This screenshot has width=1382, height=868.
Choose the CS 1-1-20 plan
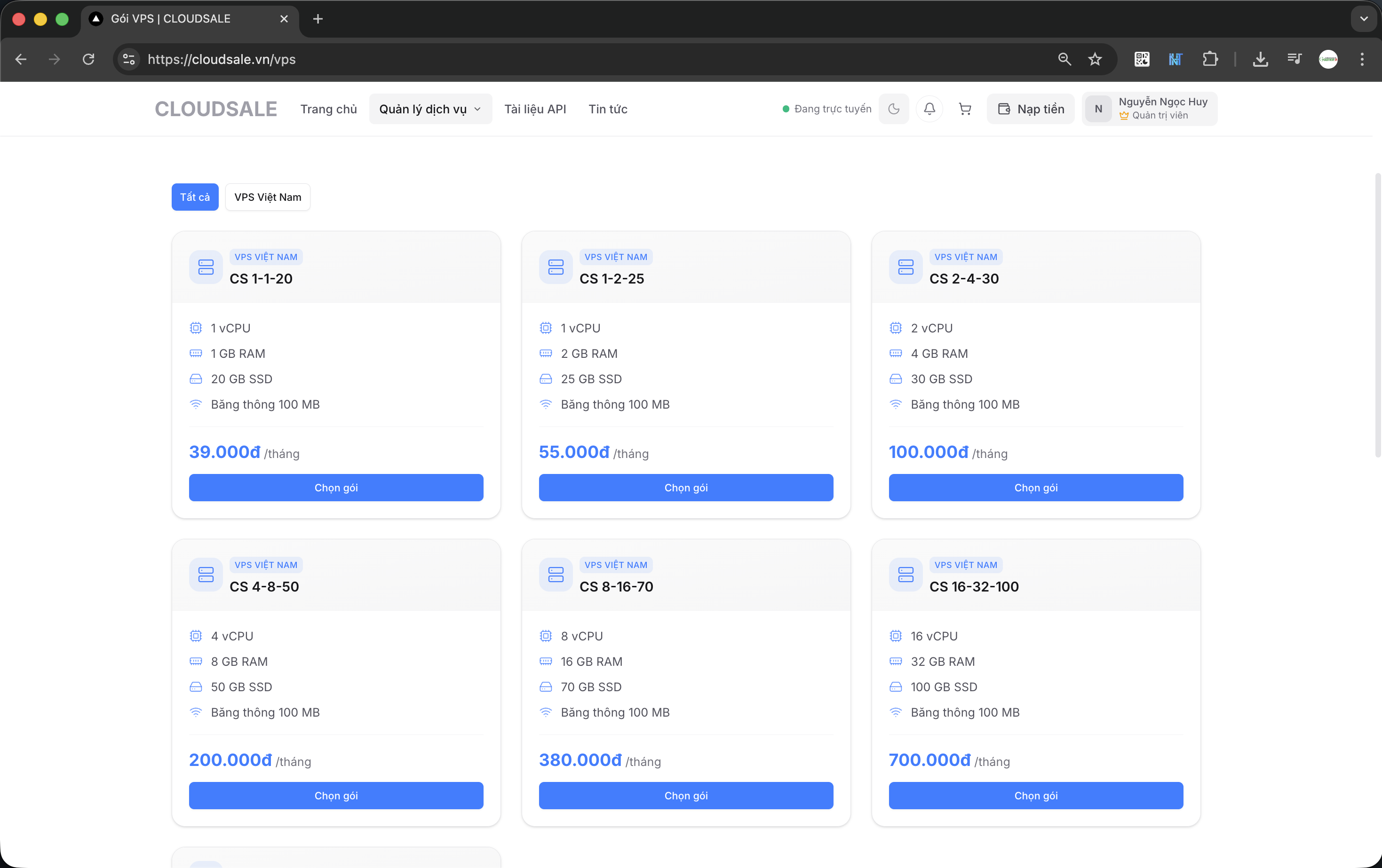(x=336, y=488)
